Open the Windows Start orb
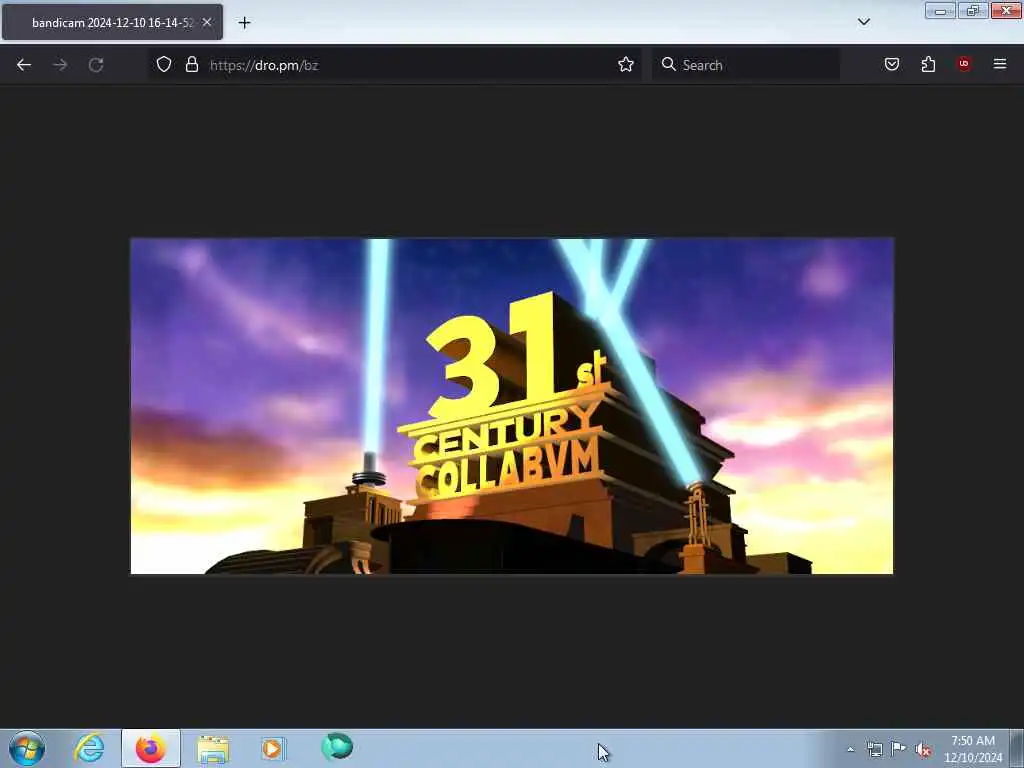The width and height of the screenshot is (1024, 768). (x=27, y=748)
